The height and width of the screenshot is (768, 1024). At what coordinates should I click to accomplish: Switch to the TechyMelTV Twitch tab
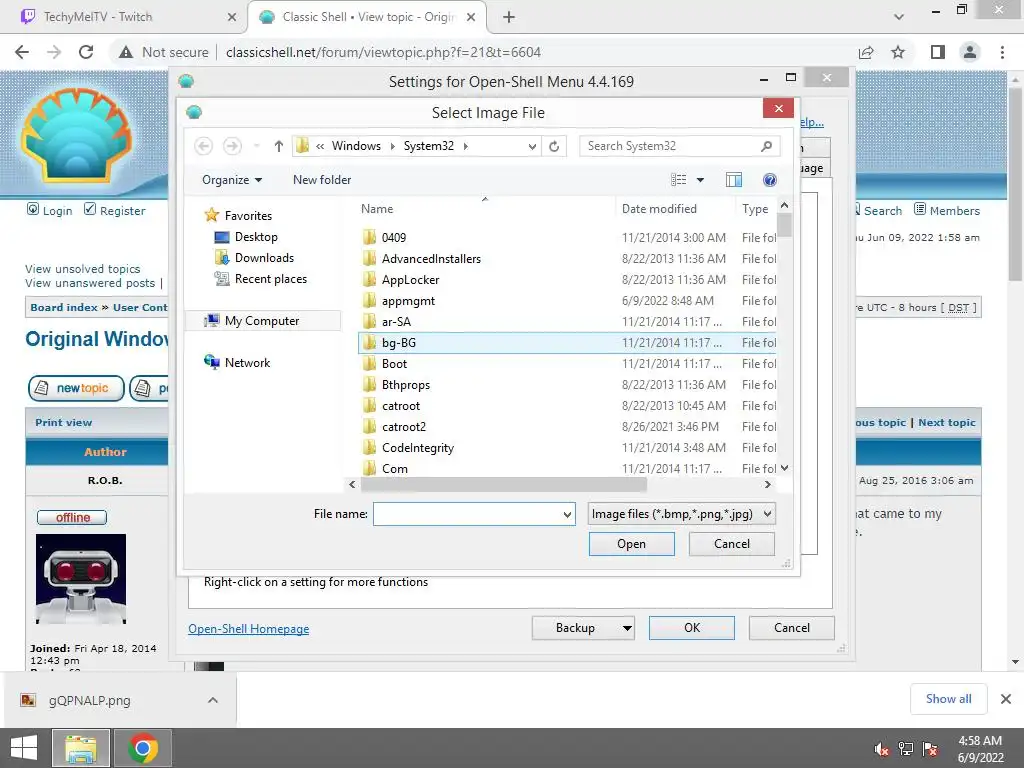(x=124, y=17)
